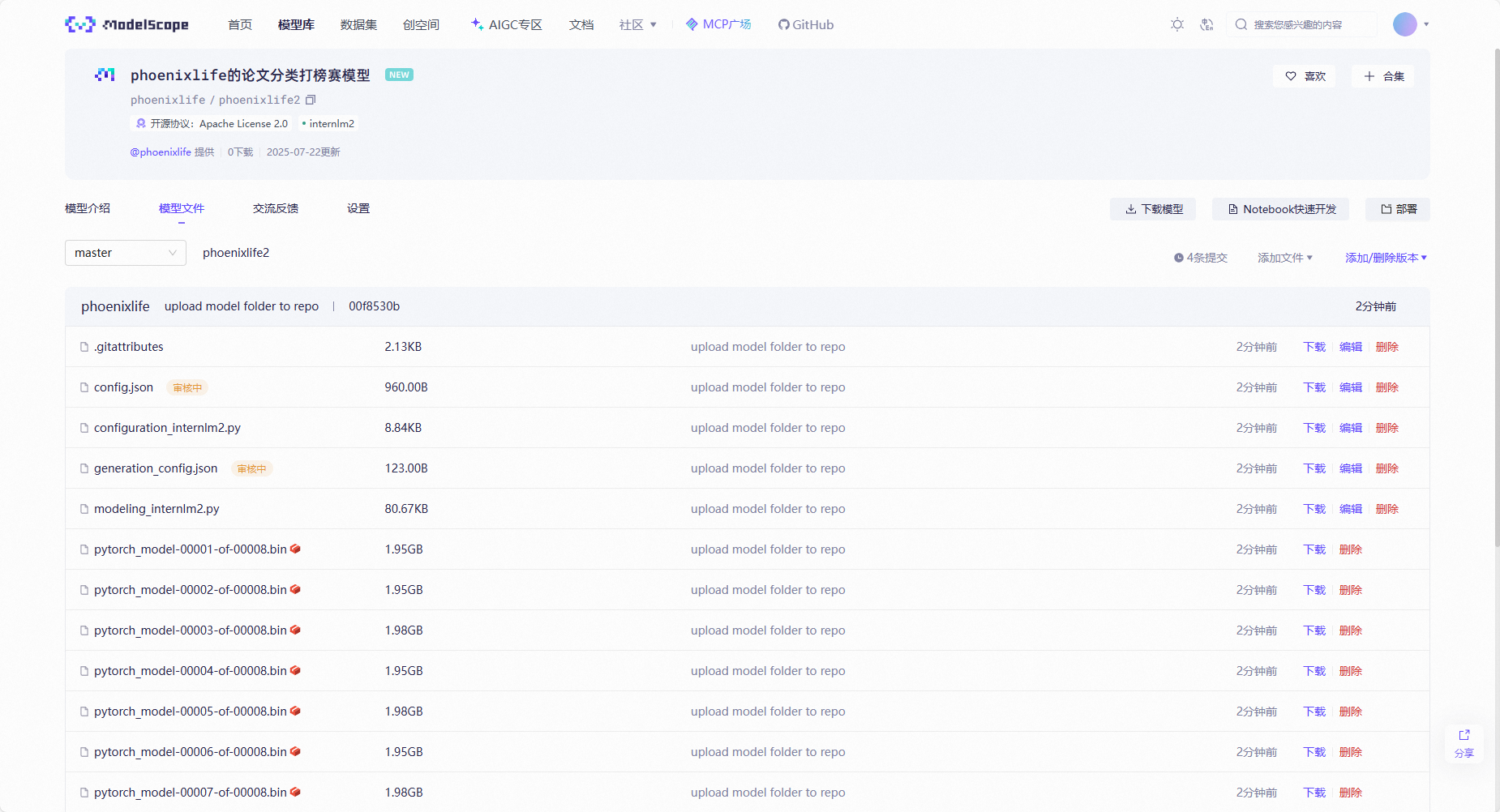Copy model ID via copy icon

[x=311, y=100]
